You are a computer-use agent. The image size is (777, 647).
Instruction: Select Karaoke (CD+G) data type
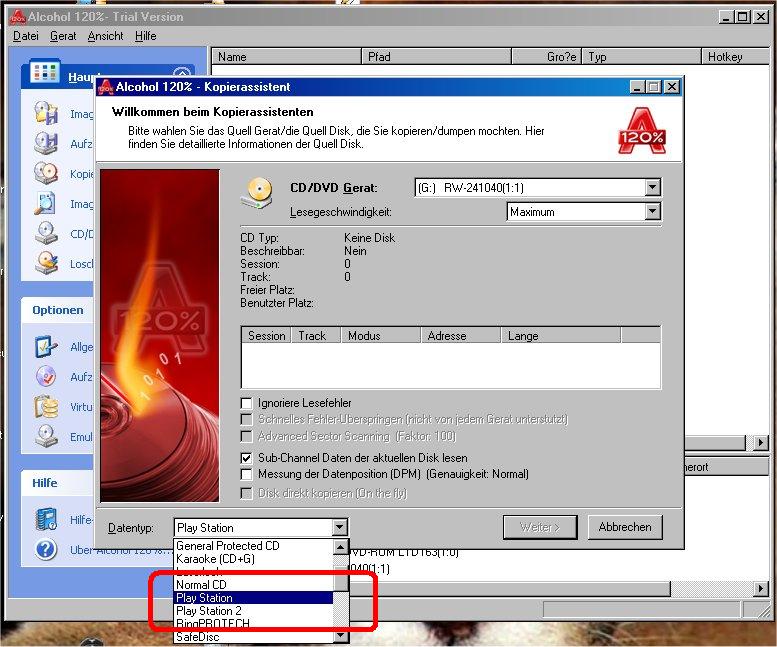[x=254, y=559]
